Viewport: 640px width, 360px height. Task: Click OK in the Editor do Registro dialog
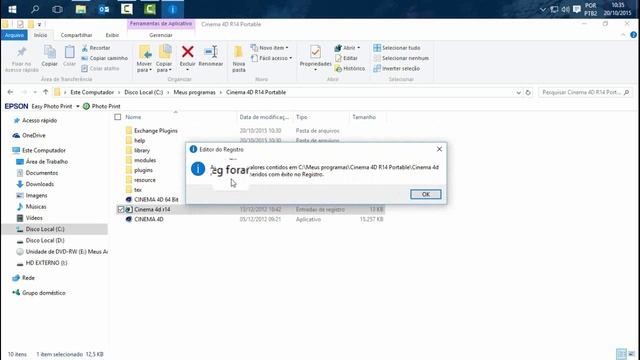point(426,194)
